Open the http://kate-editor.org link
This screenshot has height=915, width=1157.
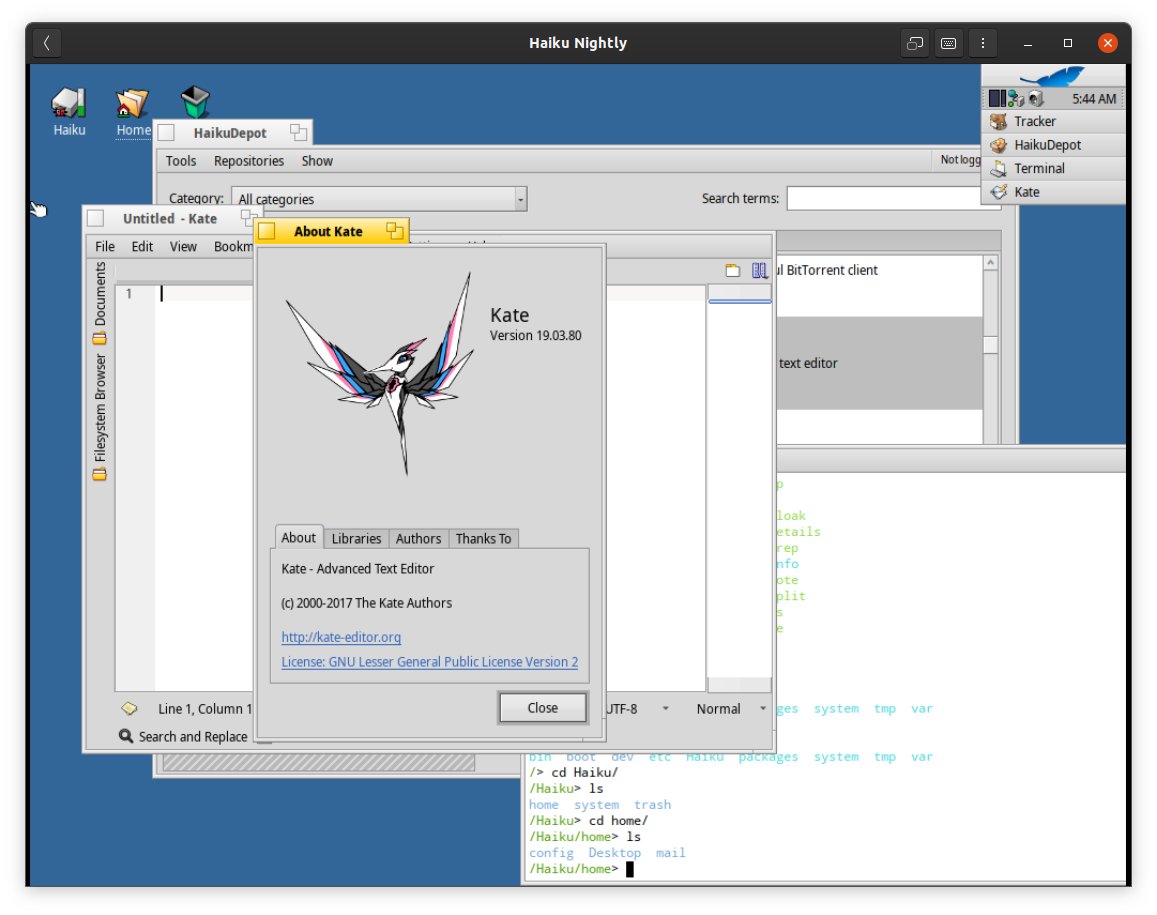tap(341, 637)
